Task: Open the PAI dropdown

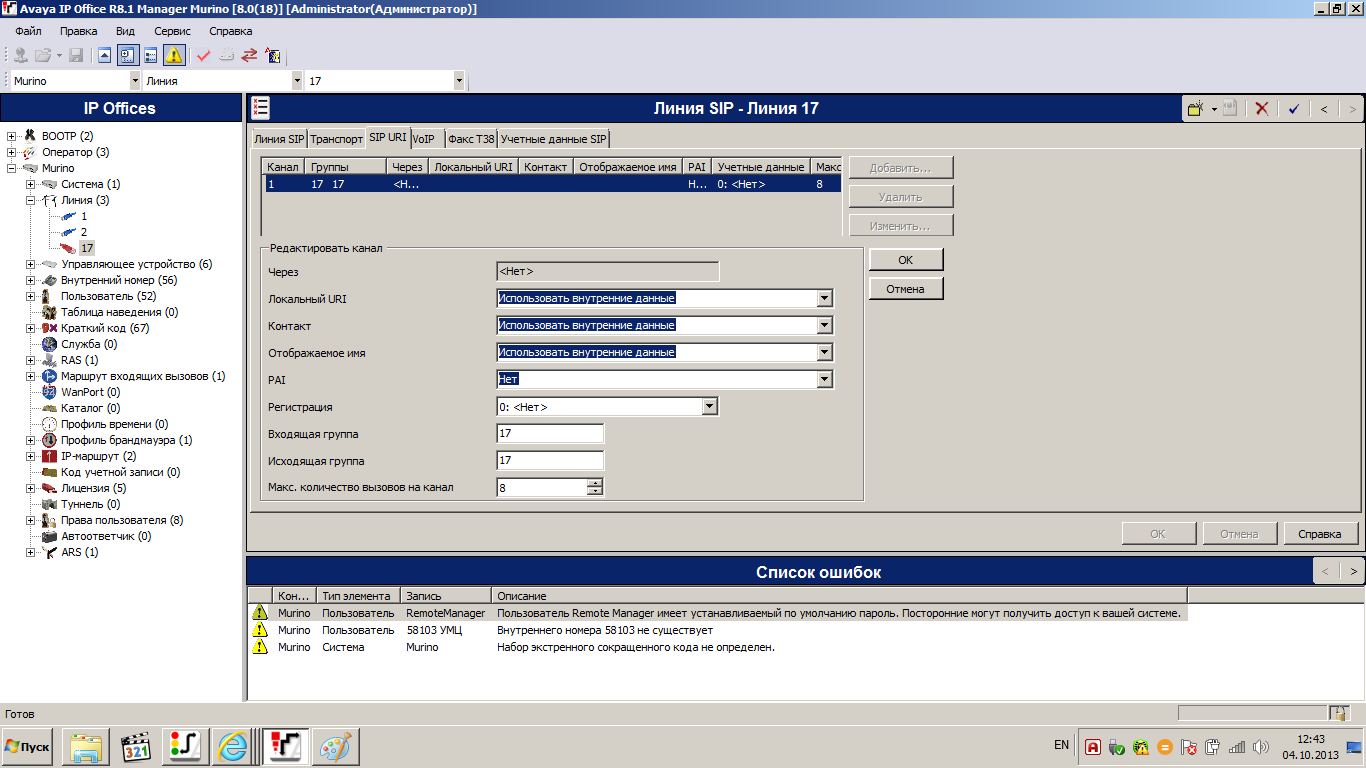Action: click(825, 379)
